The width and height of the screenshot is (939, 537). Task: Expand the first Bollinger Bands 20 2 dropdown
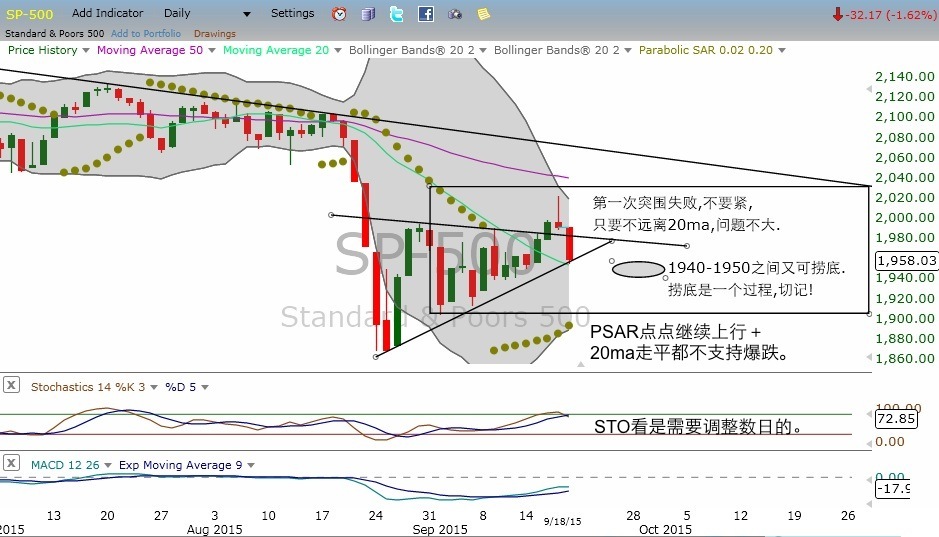(483, 50)
